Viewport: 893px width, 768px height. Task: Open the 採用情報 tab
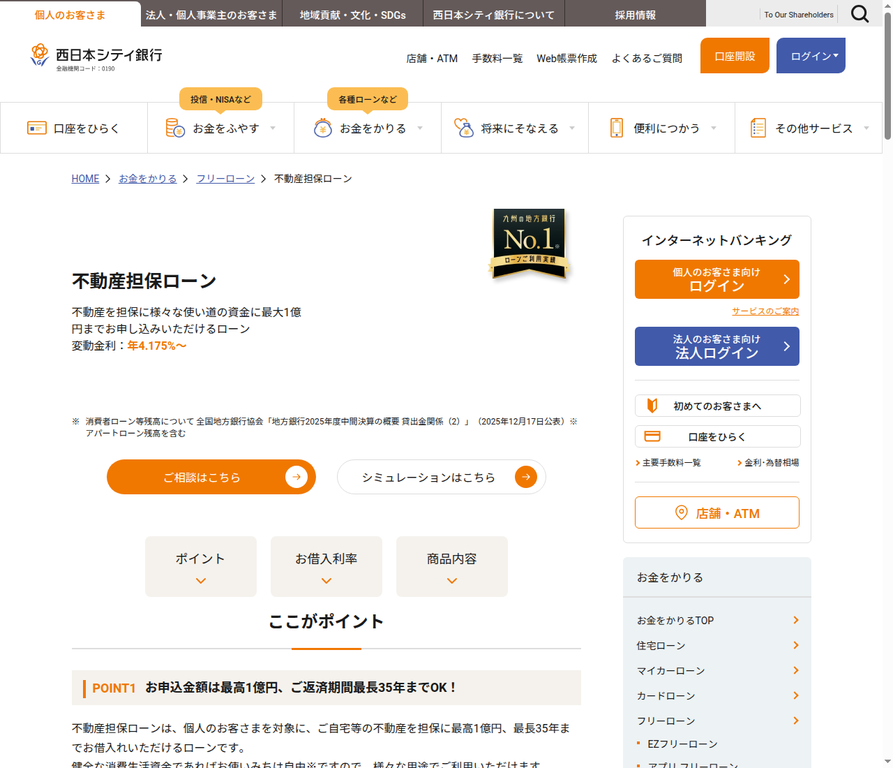[x=635, y=14]
